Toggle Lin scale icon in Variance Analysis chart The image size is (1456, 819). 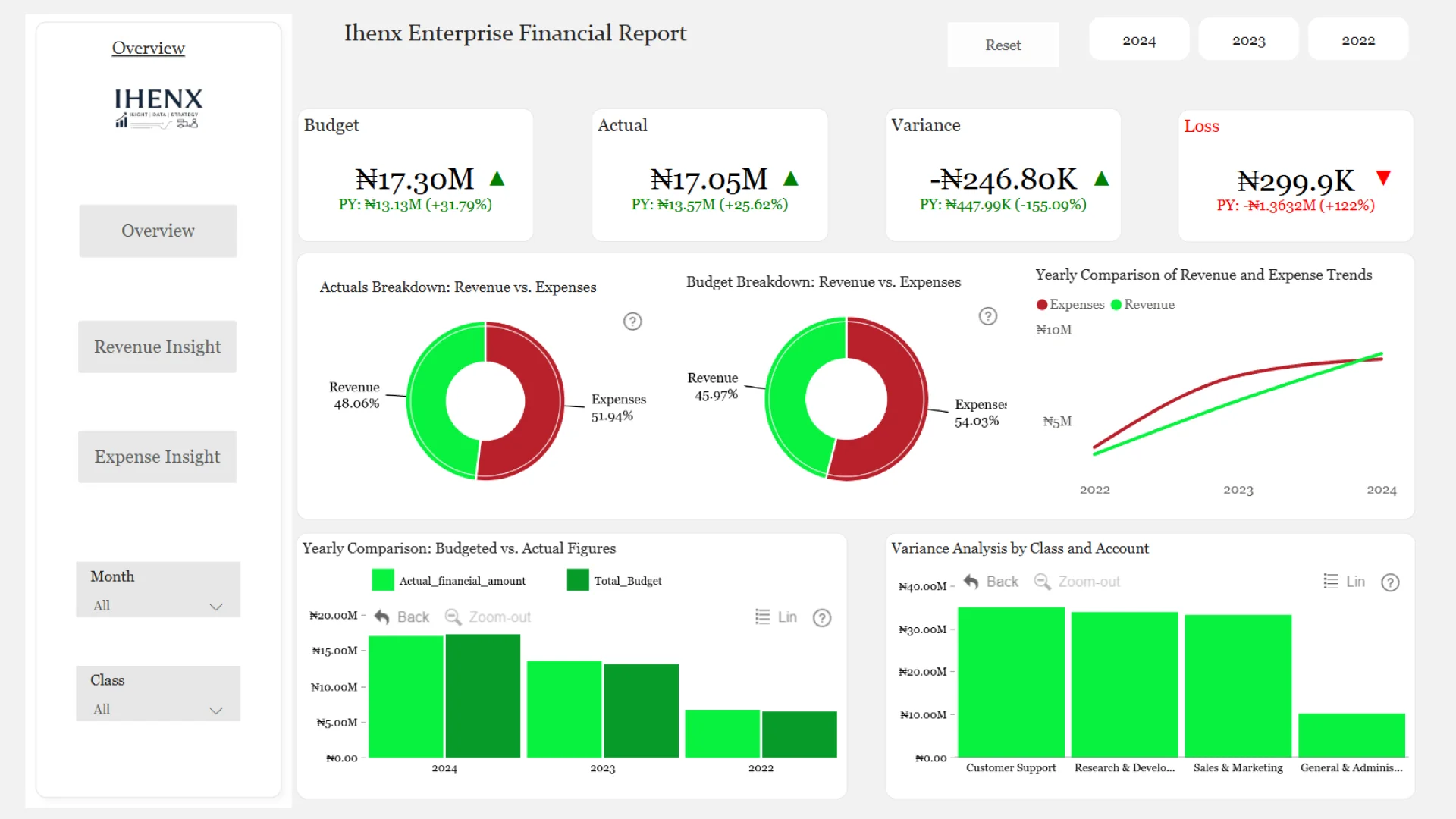1331,582
